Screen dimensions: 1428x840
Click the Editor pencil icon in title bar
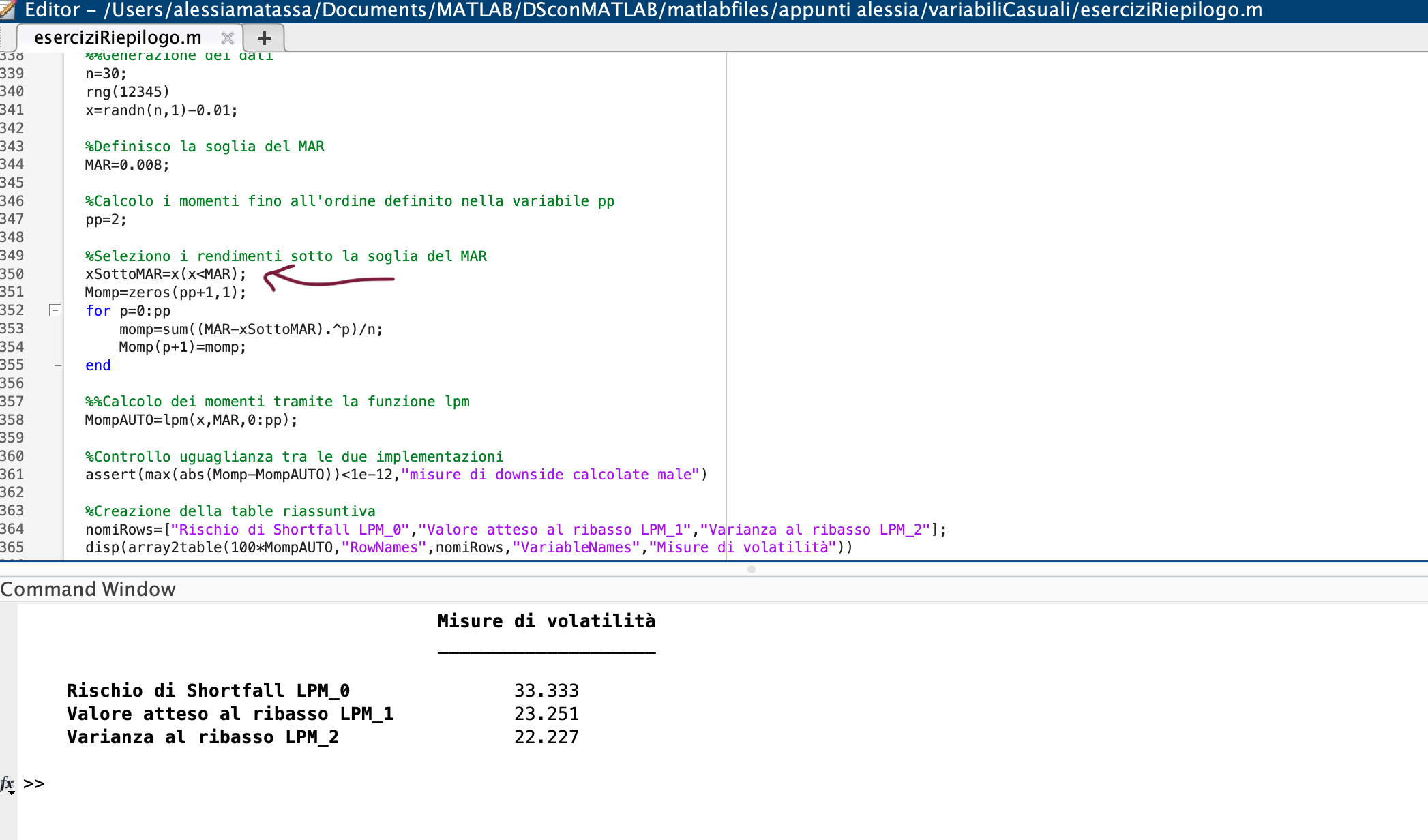[8, 10]
